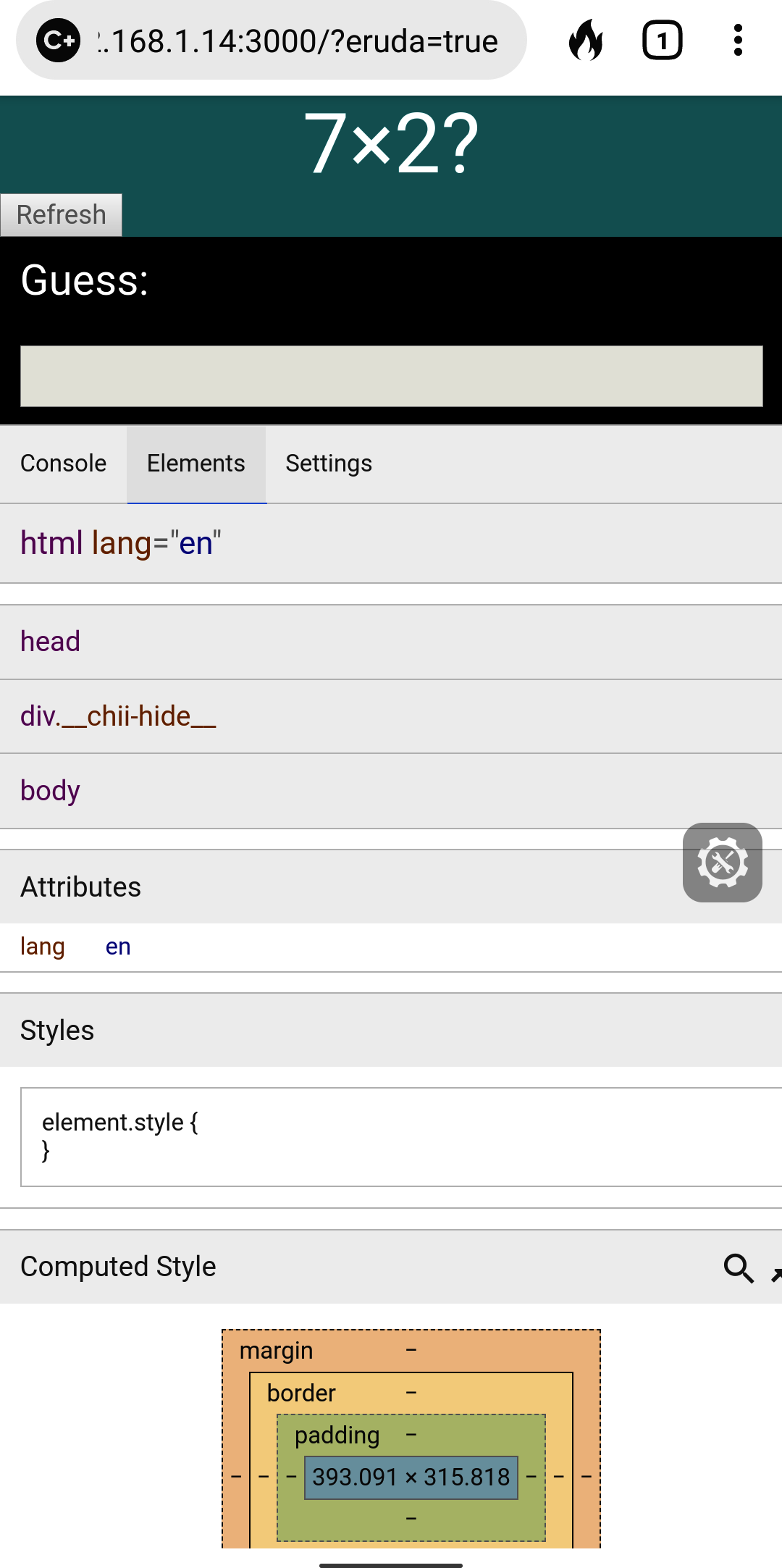Tap the site info icon in address bar
This screenshot has height=1568, width=782.
pos(59,41)
